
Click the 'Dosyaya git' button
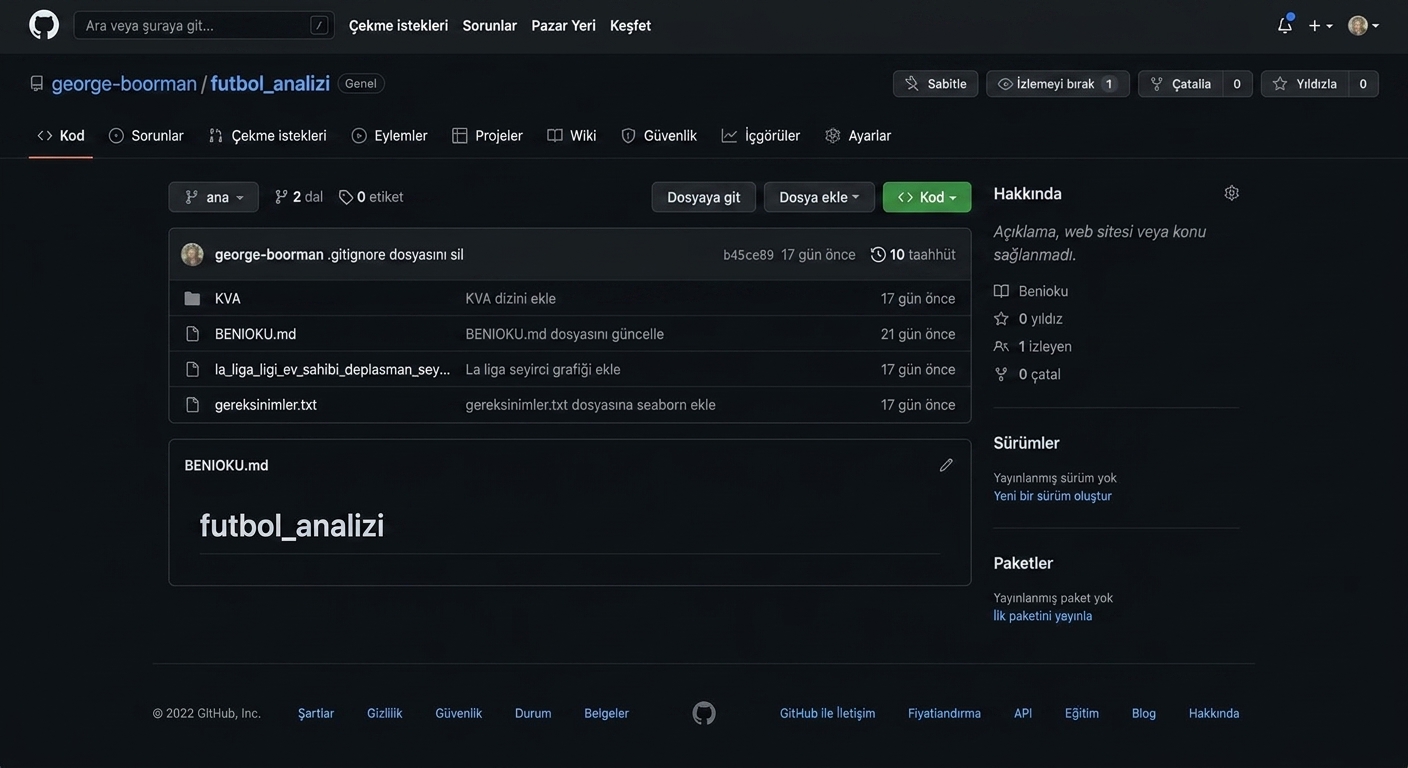(x=704, y=197)
